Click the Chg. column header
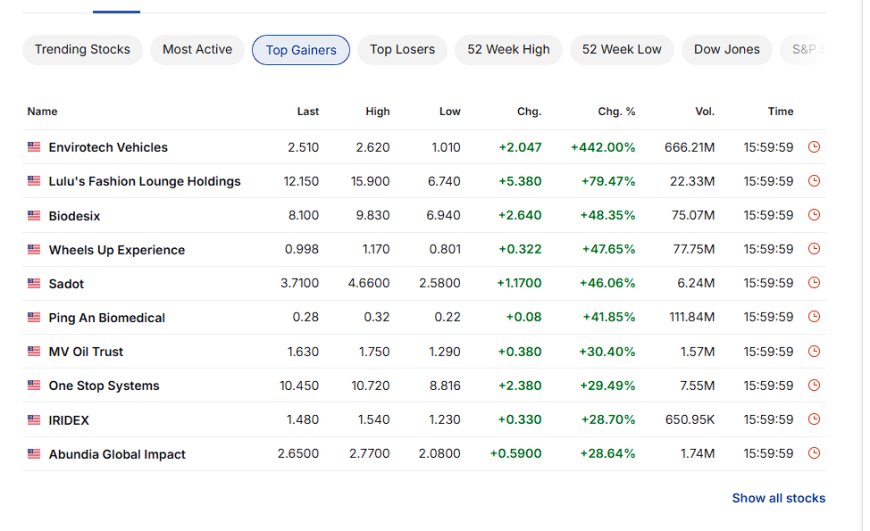870x531 pixels. (529, 112)
